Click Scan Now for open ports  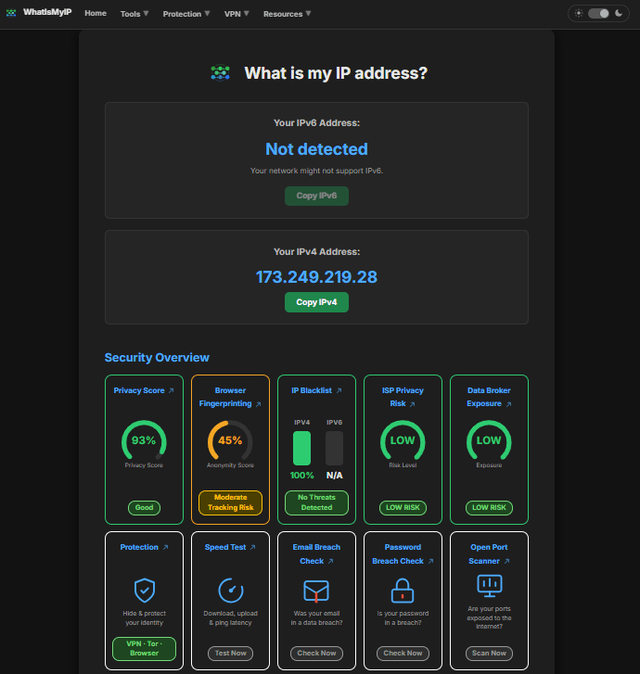pyautogui.click(x=489, y=653)
